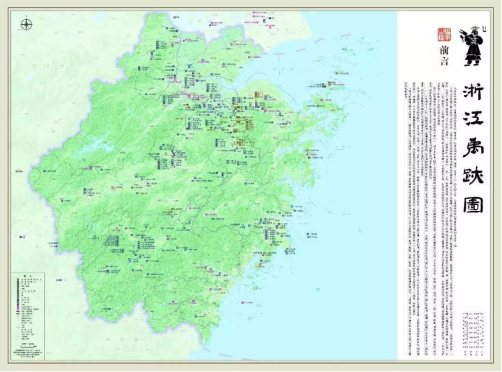502x372 pixels.
Task: Click the 江 title character
Action: tap(473, 119)
